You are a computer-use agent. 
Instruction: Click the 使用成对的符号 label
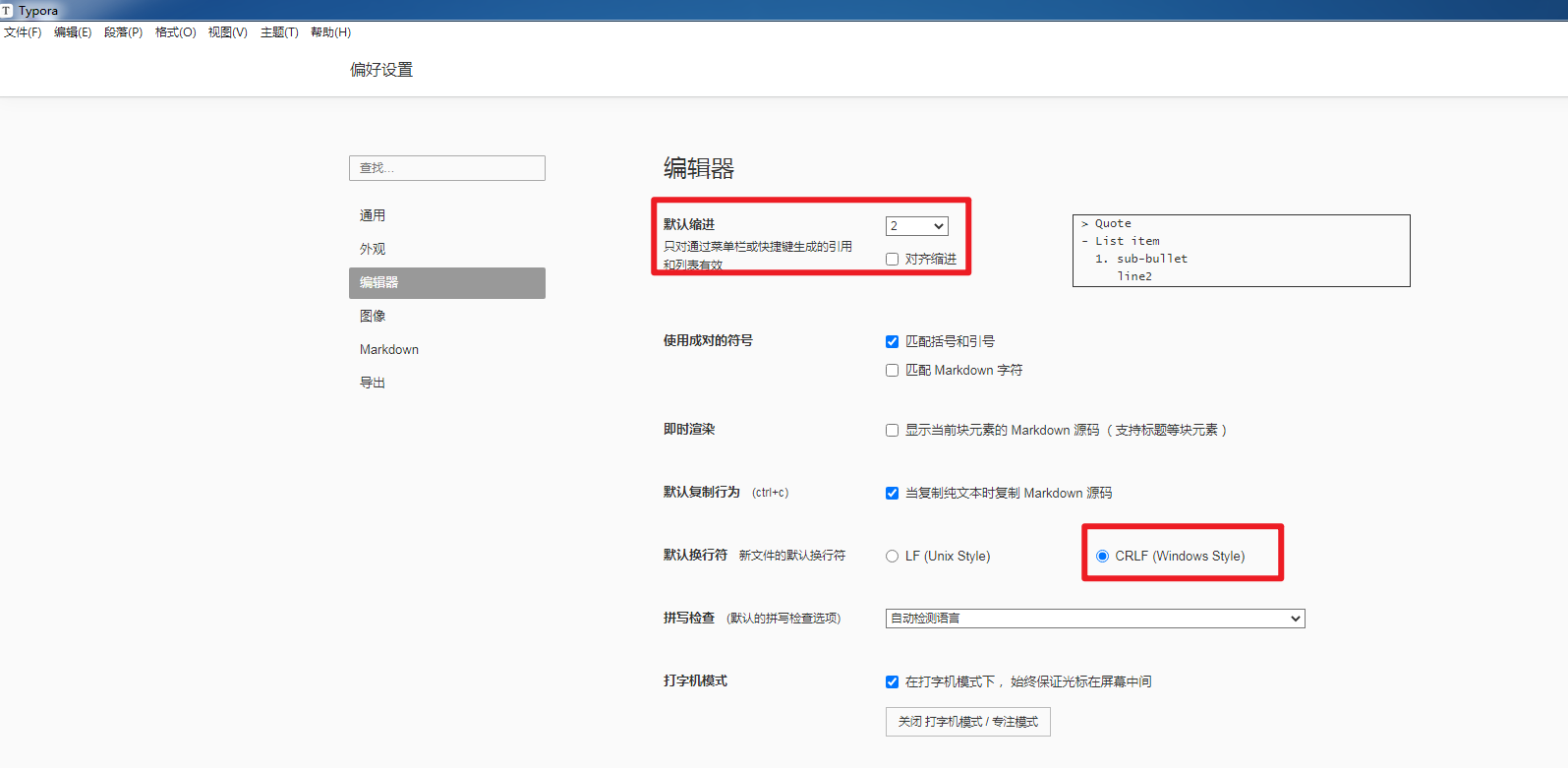[x=708, y=340]
